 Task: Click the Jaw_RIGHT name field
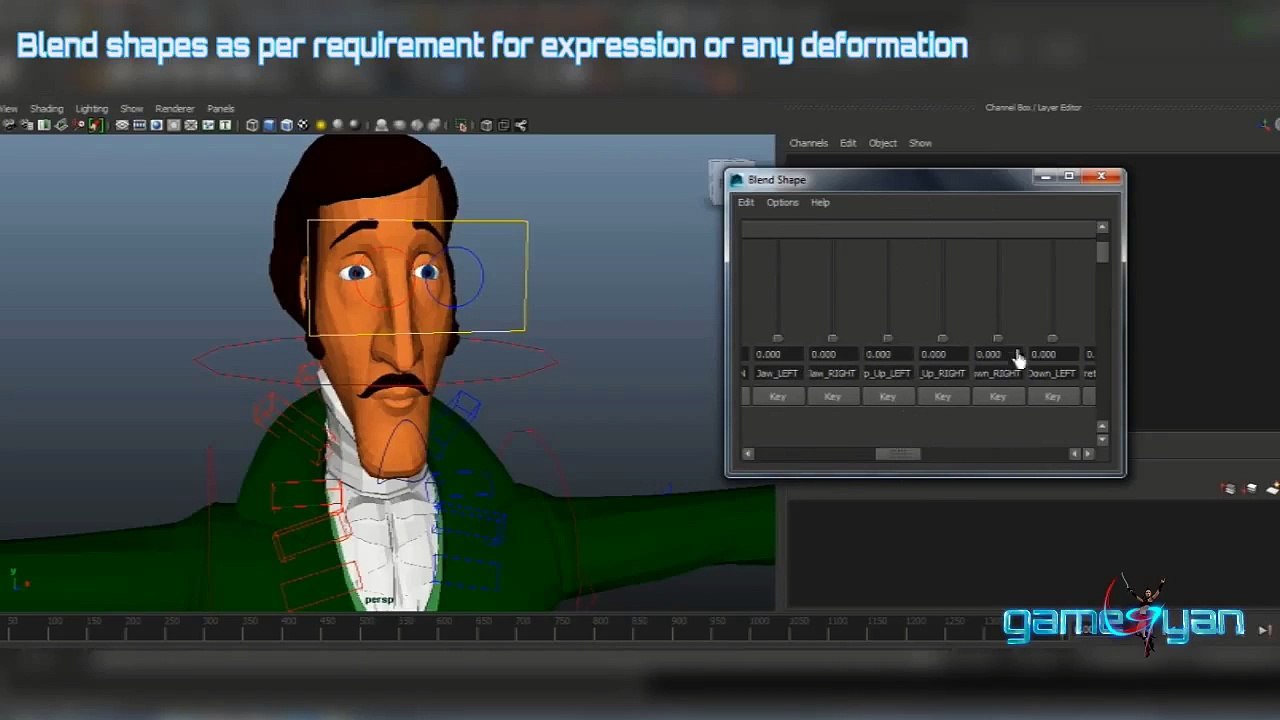833,373
